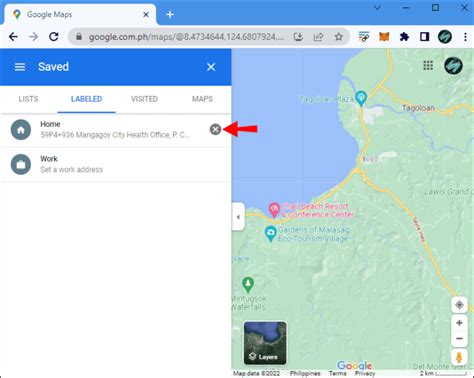Select Chali Beach Resort map marker
The width and height of the screenshot is (474, 378).
point(274,210)
